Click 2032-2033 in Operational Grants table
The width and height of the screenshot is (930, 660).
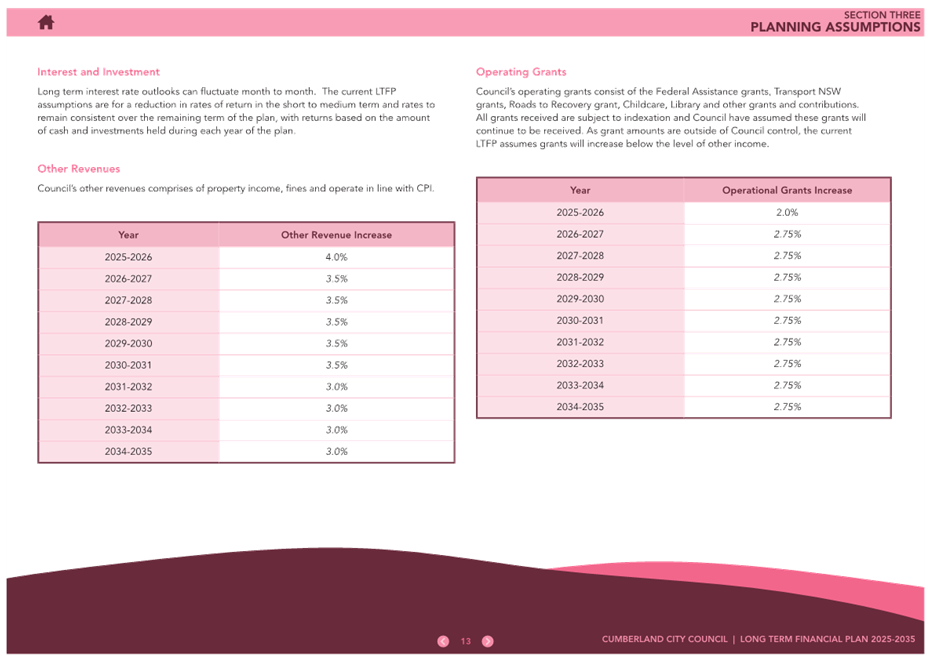pos(580,364)
